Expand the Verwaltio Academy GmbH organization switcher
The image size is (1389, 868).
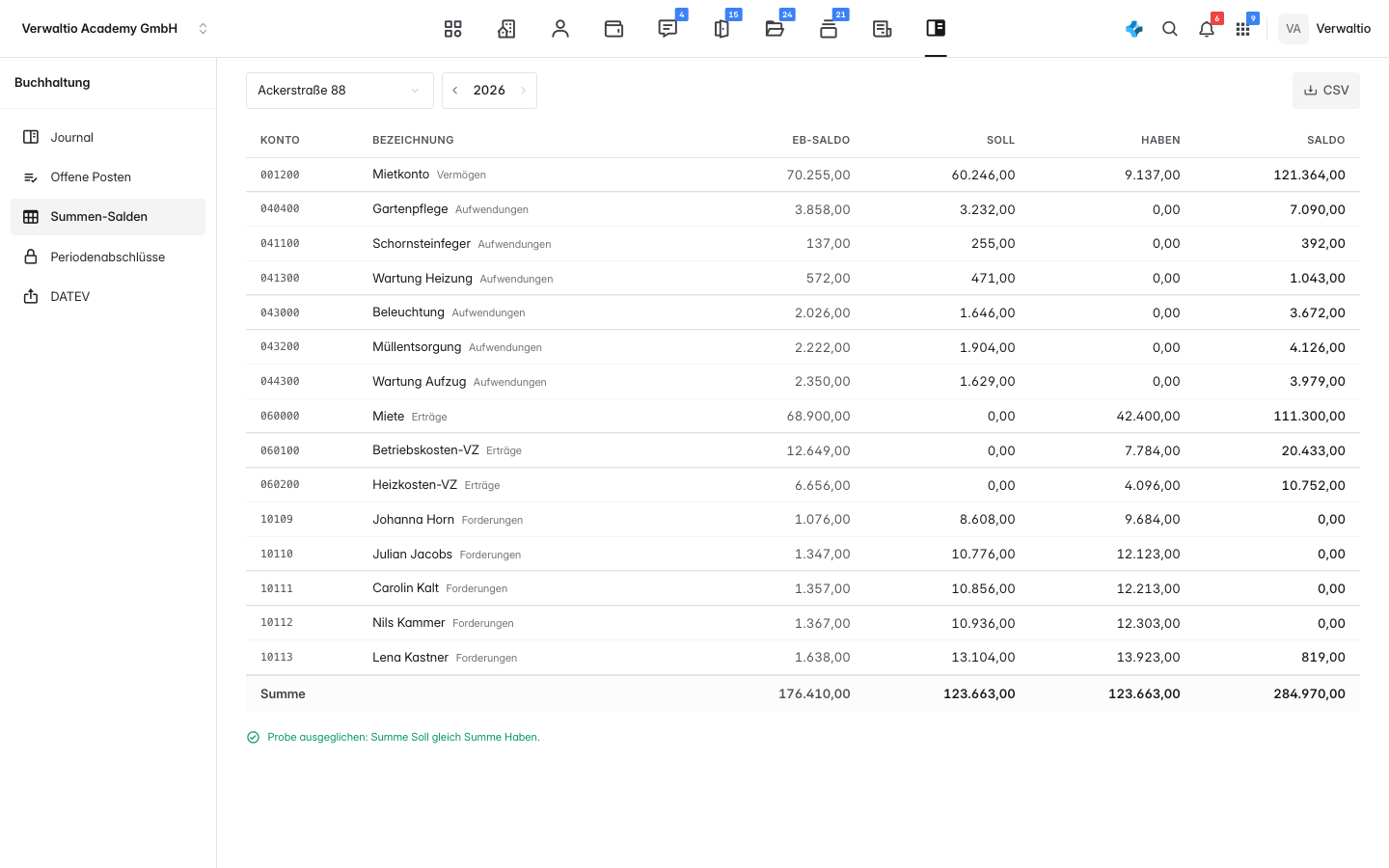115,29
